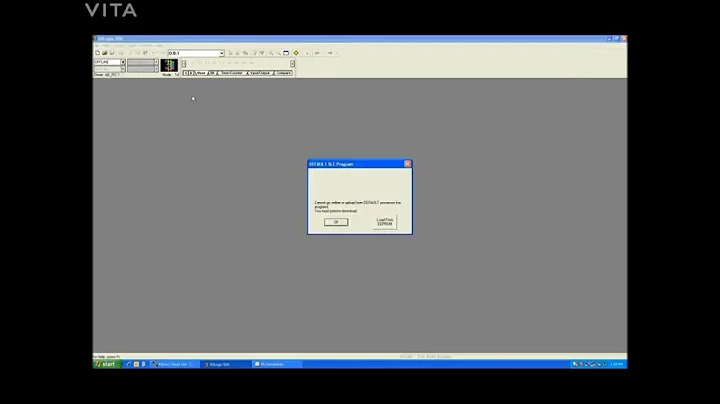Click the system tray clock

617,364
